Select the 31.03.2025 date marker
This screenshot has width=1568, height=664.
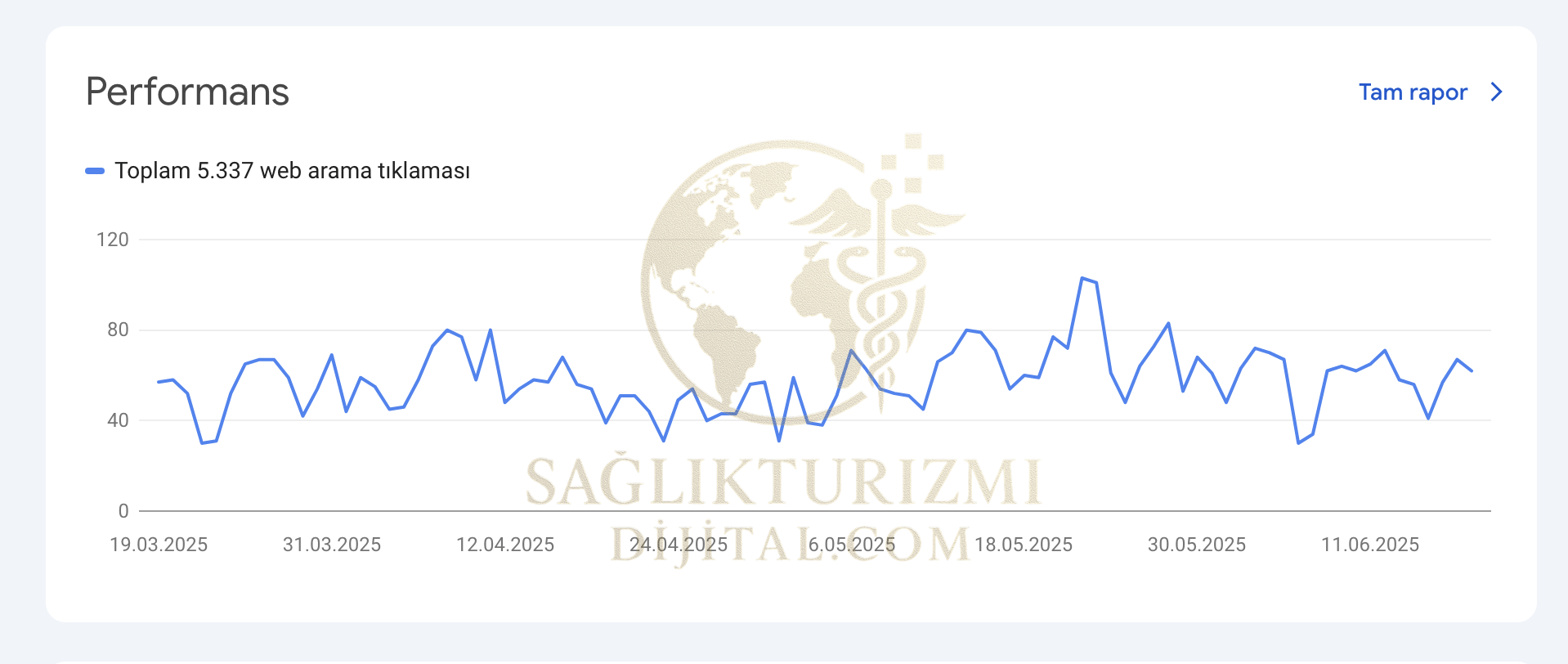tap(332, 545)
